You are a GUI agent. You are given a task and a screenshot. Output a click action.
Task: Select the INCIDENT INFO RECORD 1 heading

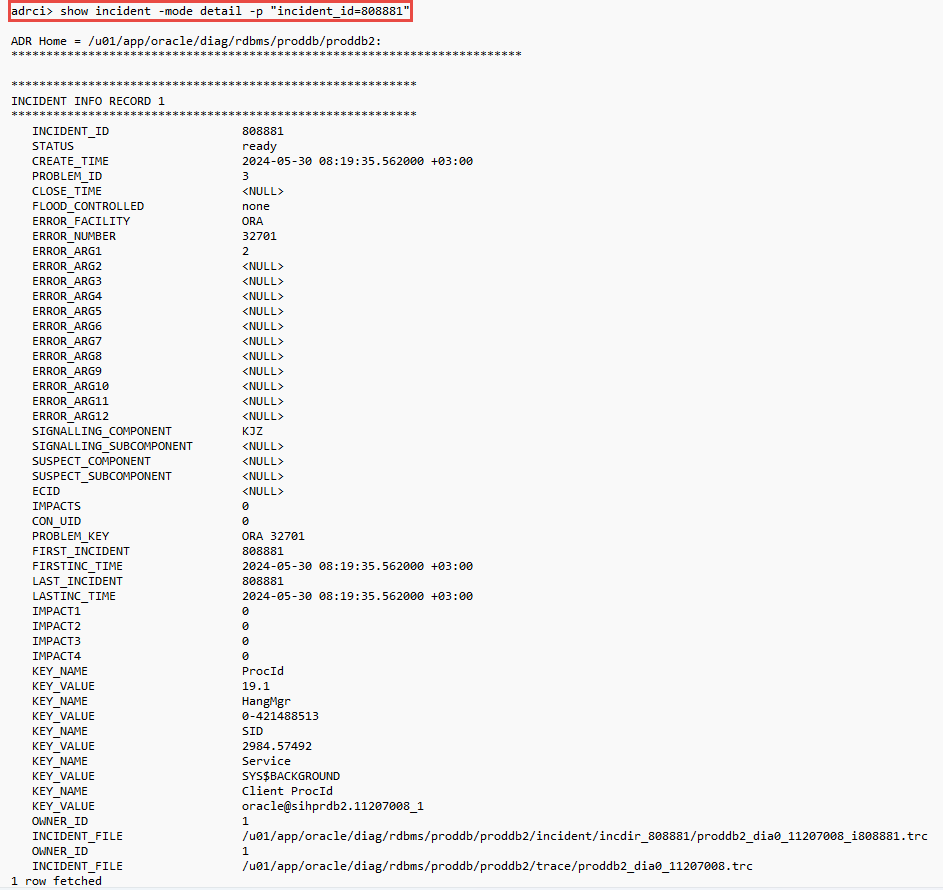[88, 101]
